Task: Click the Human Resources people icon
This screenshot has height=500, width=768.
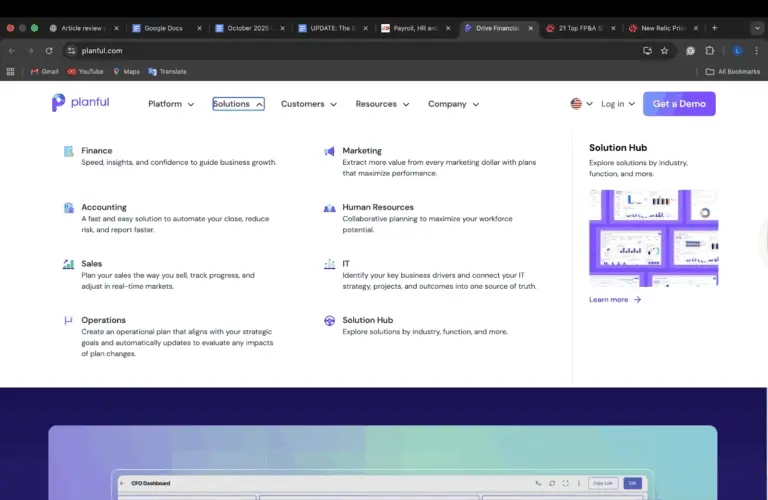Action: 329,208
